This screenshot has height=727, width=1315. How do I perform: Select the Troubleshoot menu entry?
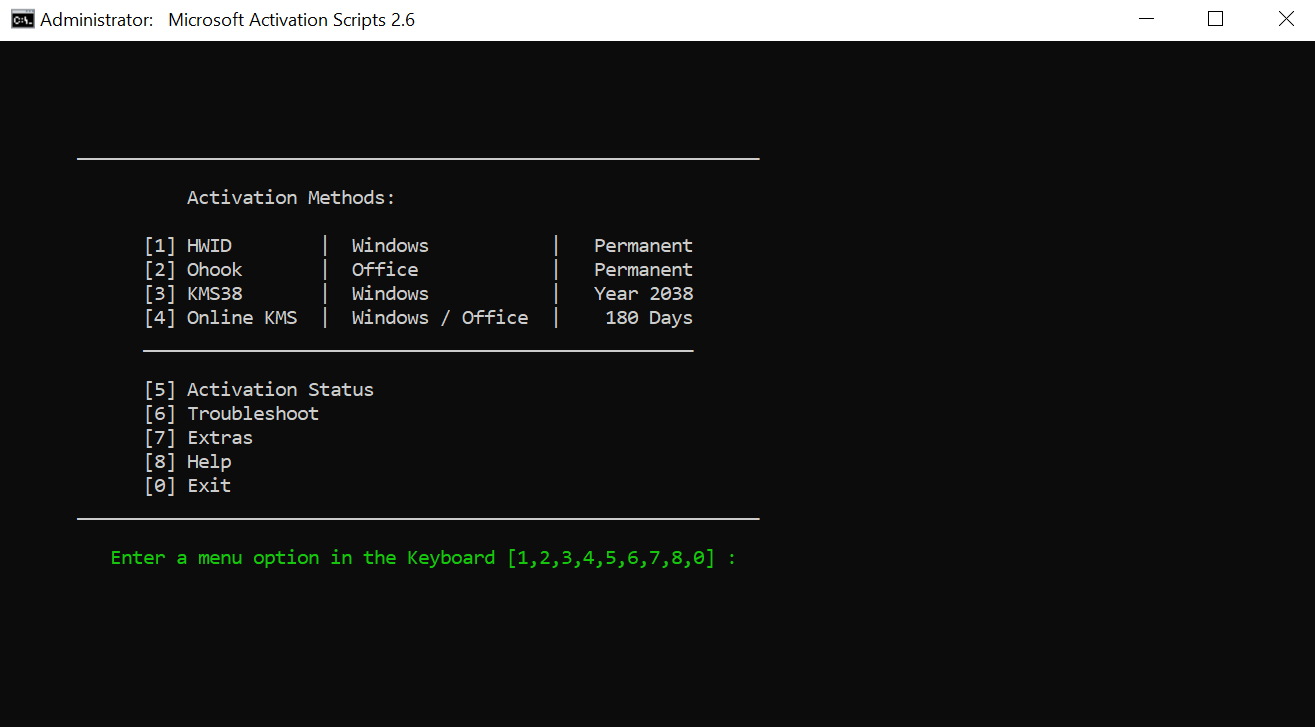252,414
